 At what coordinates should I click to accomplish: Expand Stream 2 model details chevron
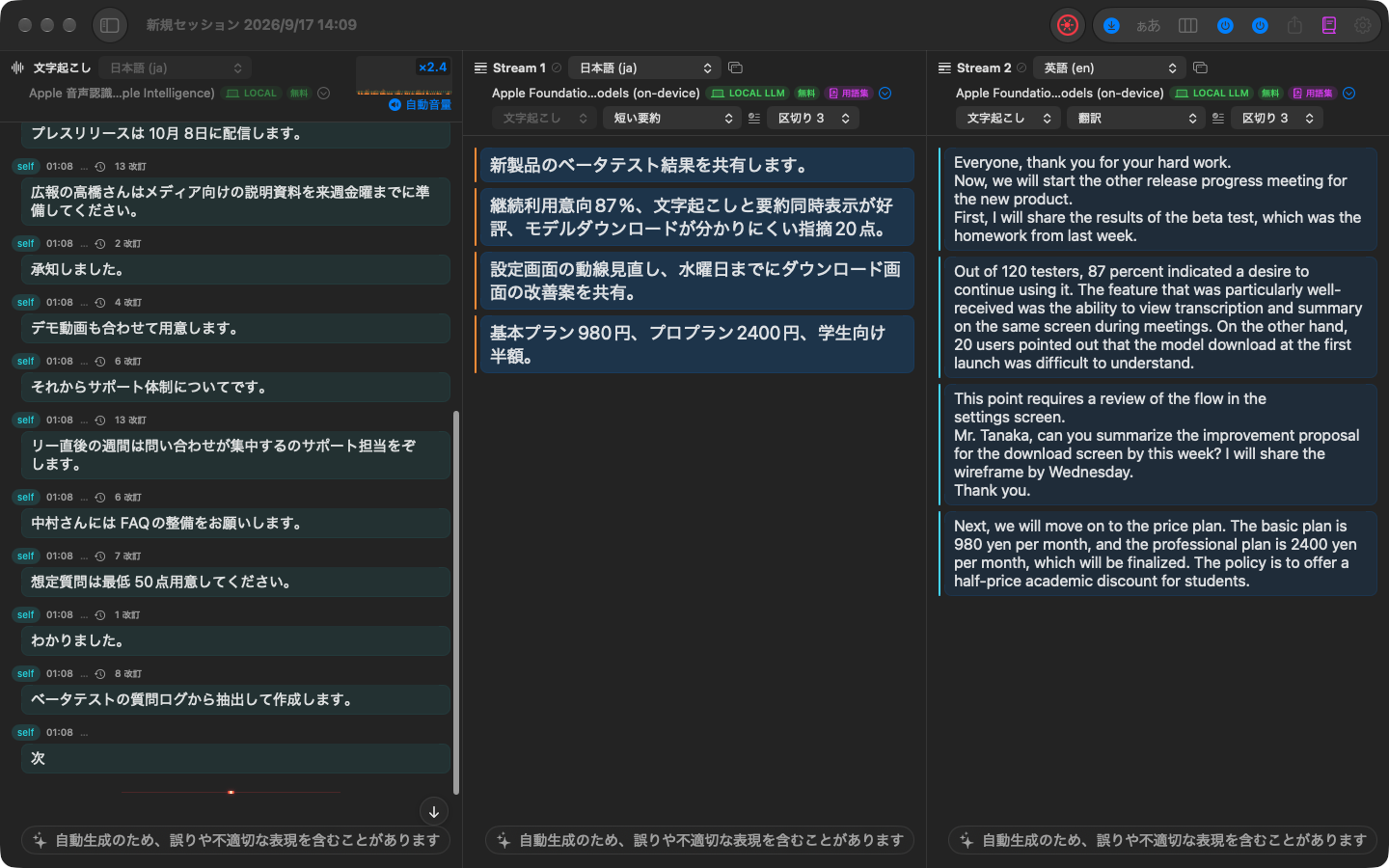coord(1349,94)
